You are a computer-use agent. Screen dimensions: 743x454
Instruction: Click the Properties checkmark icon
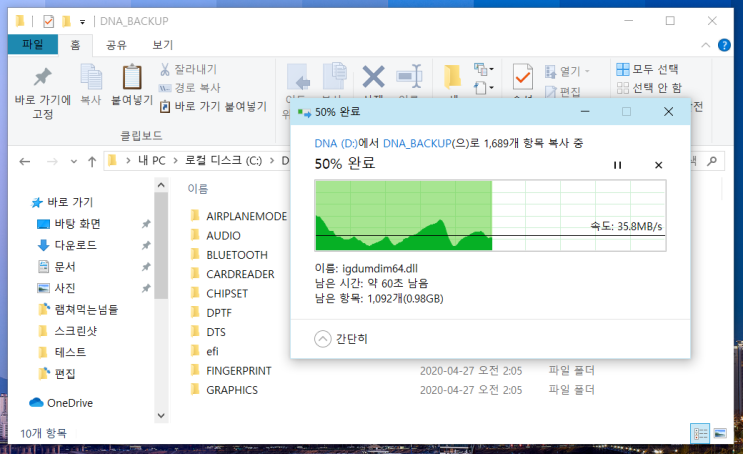click(523, 76)
